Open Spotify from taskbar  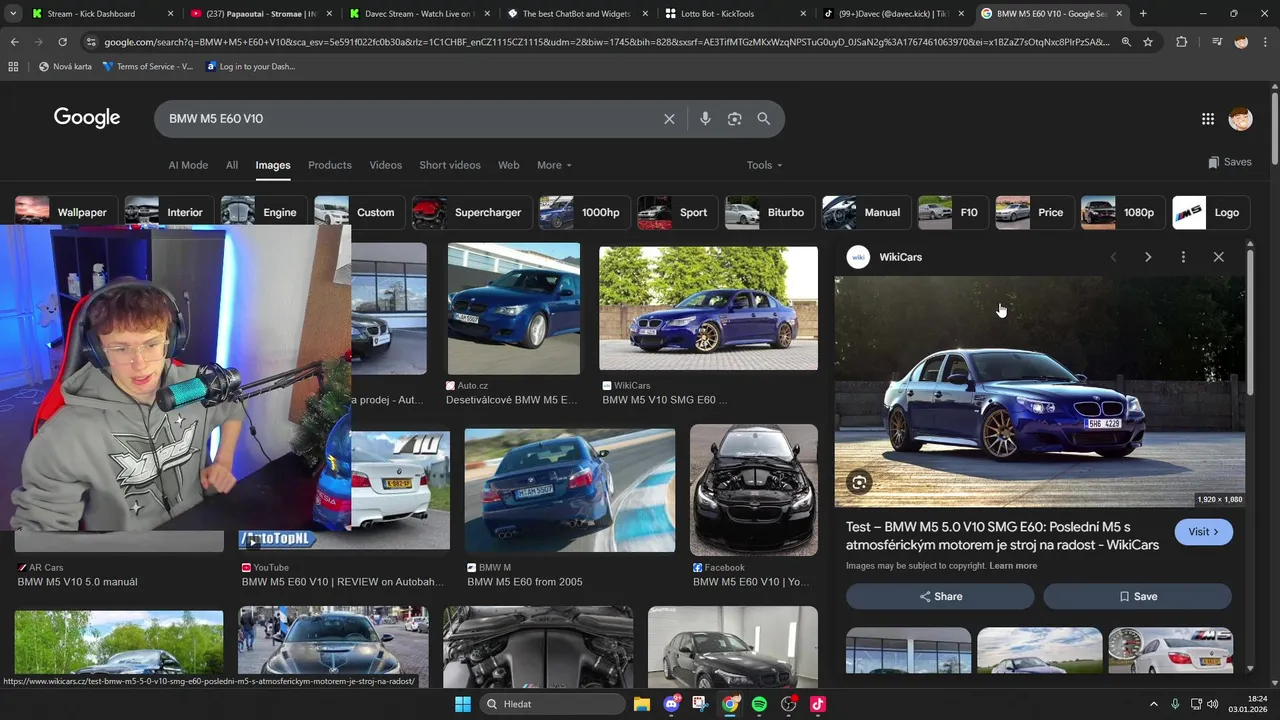tap(759, 704)
